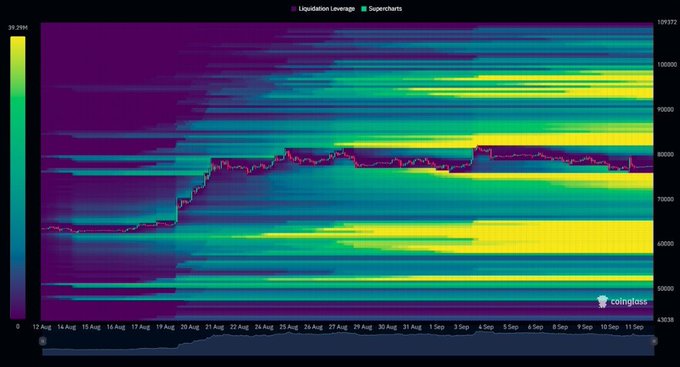
Task: Click the 24 Aug date label
Action: (x=264, y=327)
